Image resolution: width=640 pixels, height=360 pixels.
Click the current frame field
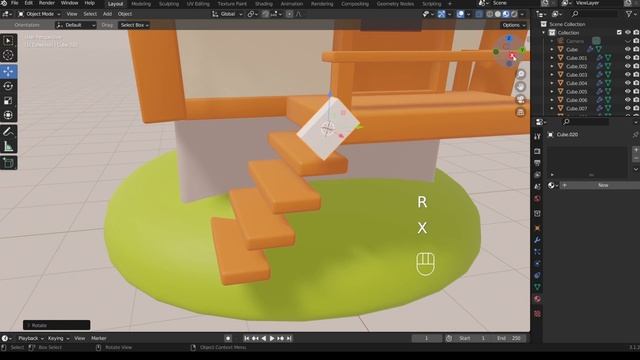tap(427, 338)
